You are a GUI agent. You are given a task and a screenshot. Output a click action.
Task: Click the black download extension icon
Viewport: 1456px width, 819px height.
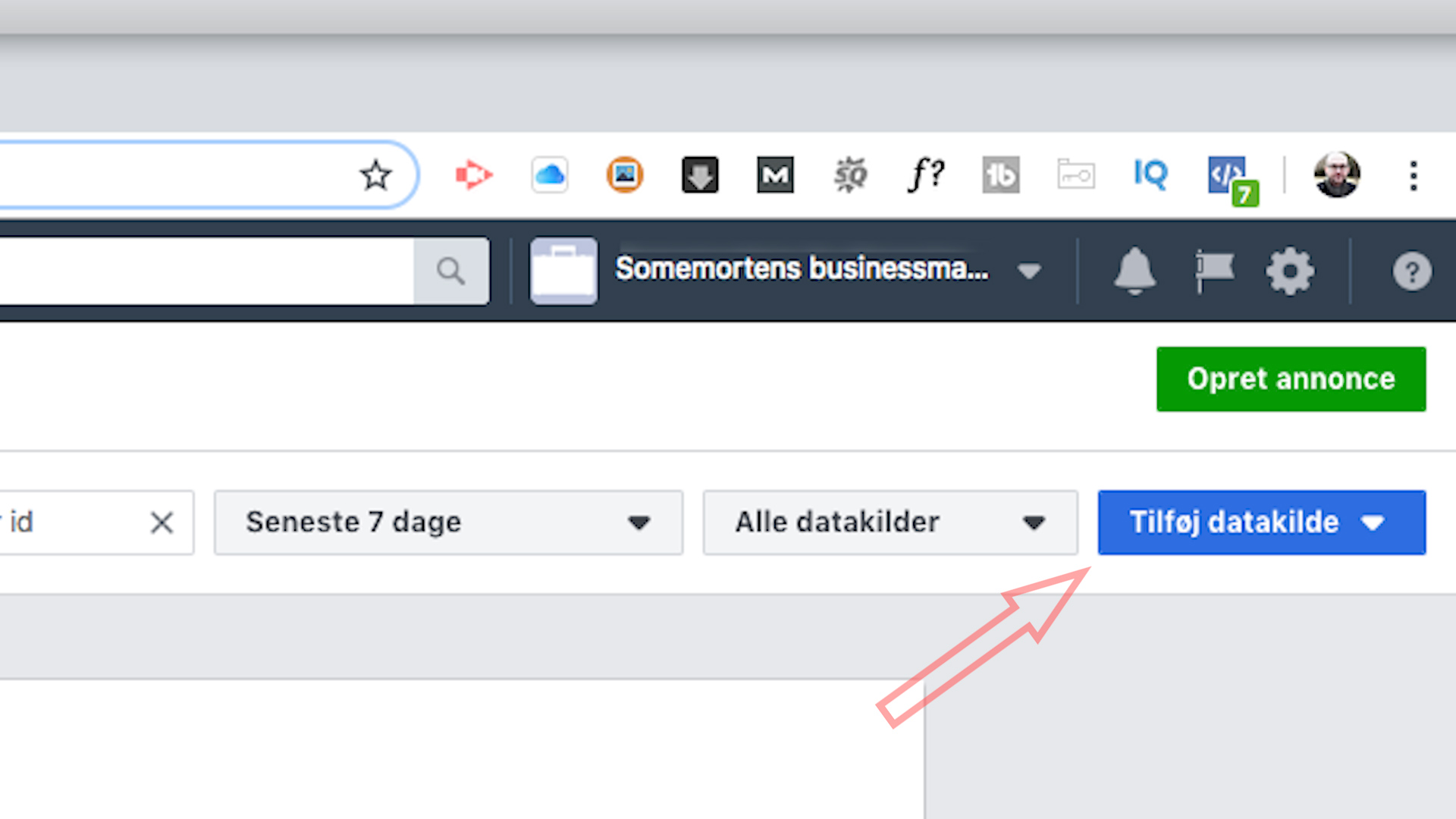(x=699, y=175)
